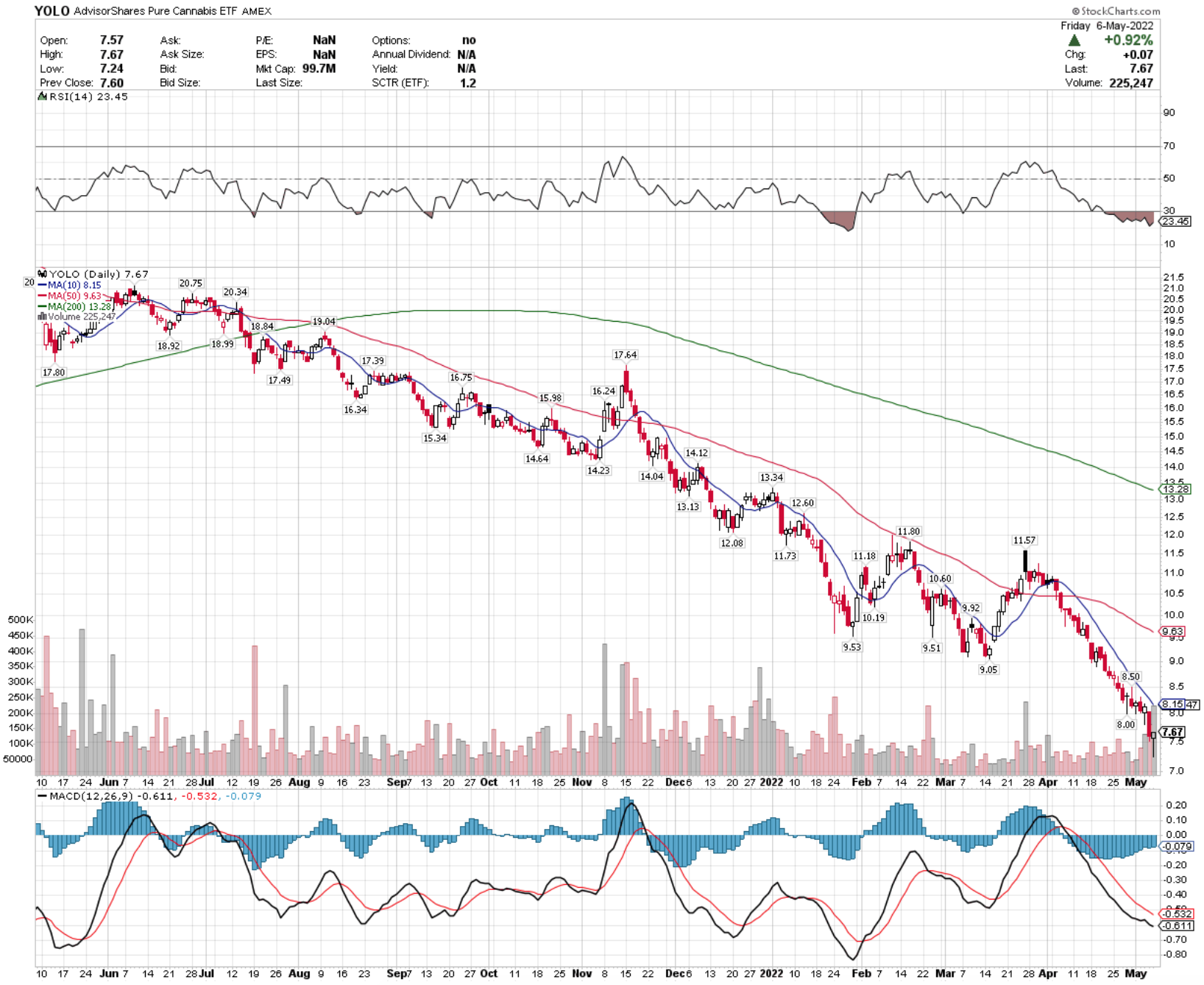The image size is (1204, 985).
Task: Click the +0.92% percent change value
Action: tap(1128, 40)
